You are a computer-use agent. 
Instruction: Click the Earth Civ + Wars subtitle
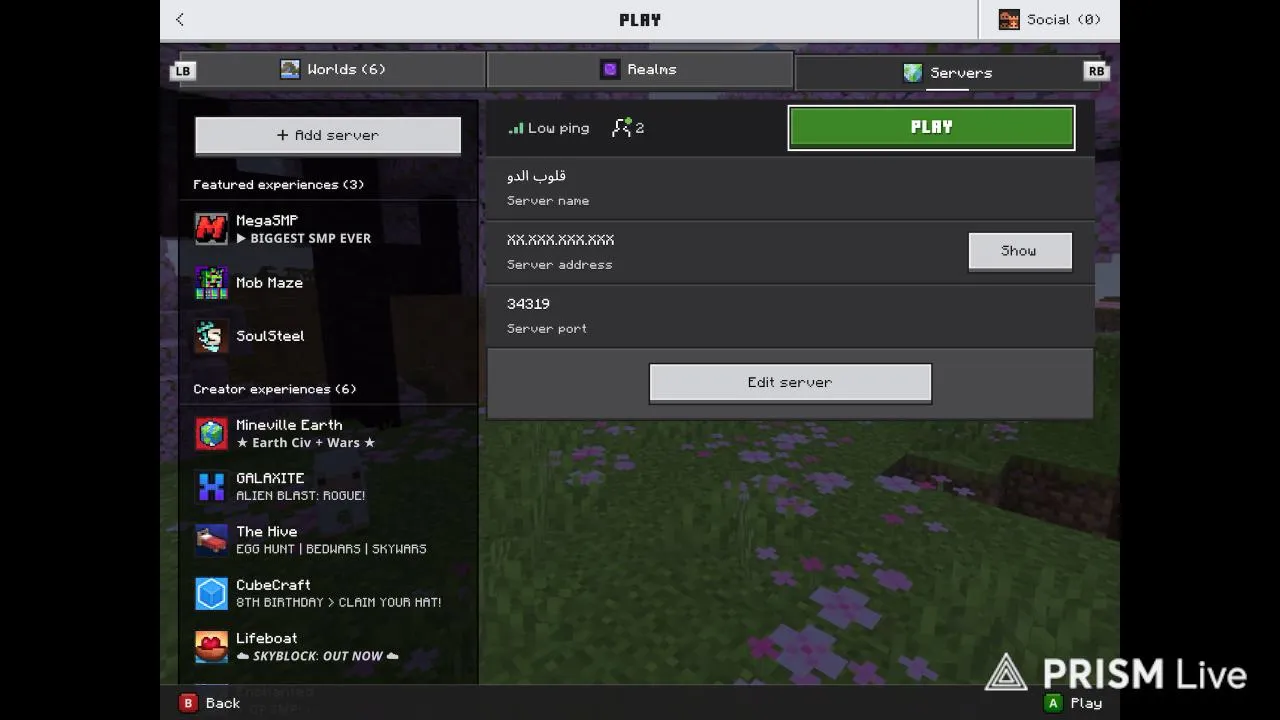[x=305, y=442]
